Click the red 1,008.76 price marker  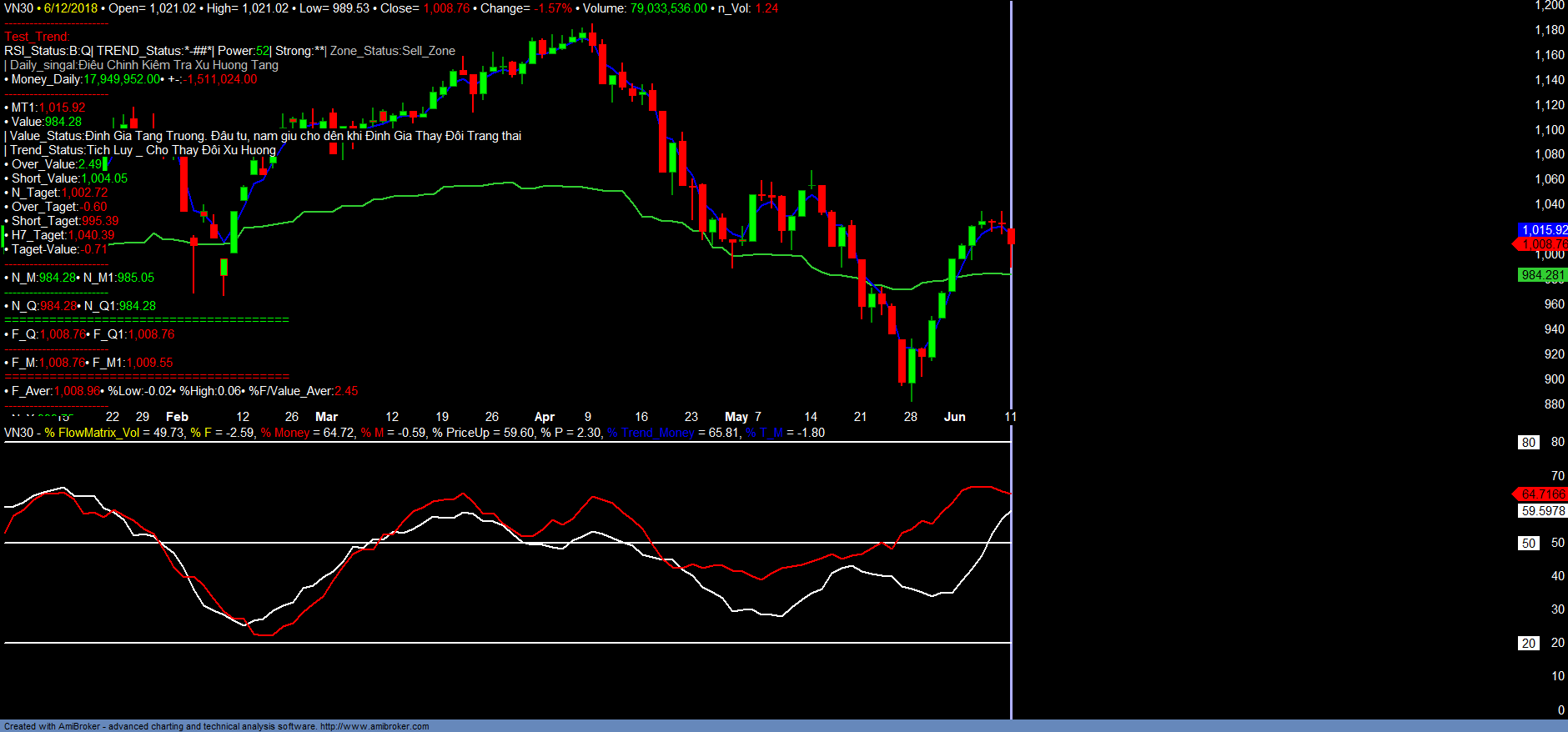1542,244
